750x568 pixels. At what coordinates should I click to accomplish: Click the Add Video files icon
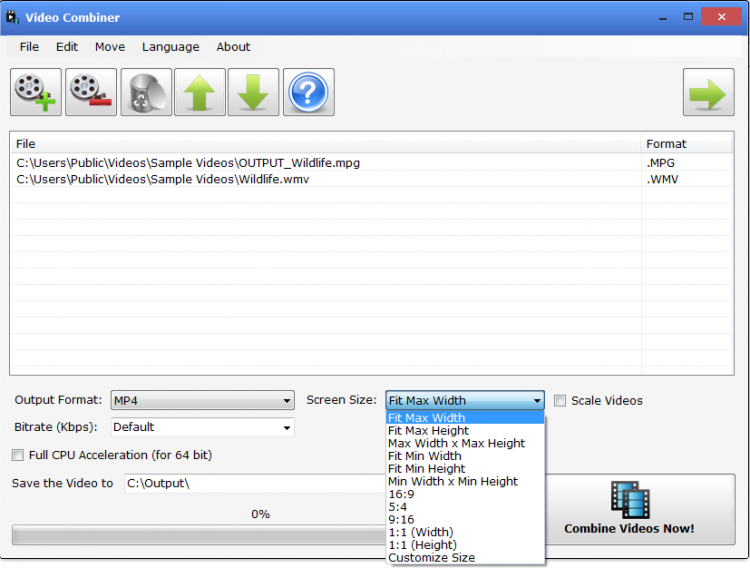tap(36, 93)
